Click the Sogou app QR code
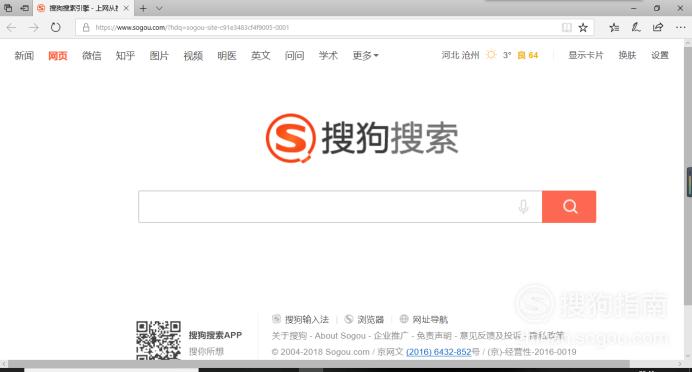Screen dimensions: 692x372 [x=158, y=340]
